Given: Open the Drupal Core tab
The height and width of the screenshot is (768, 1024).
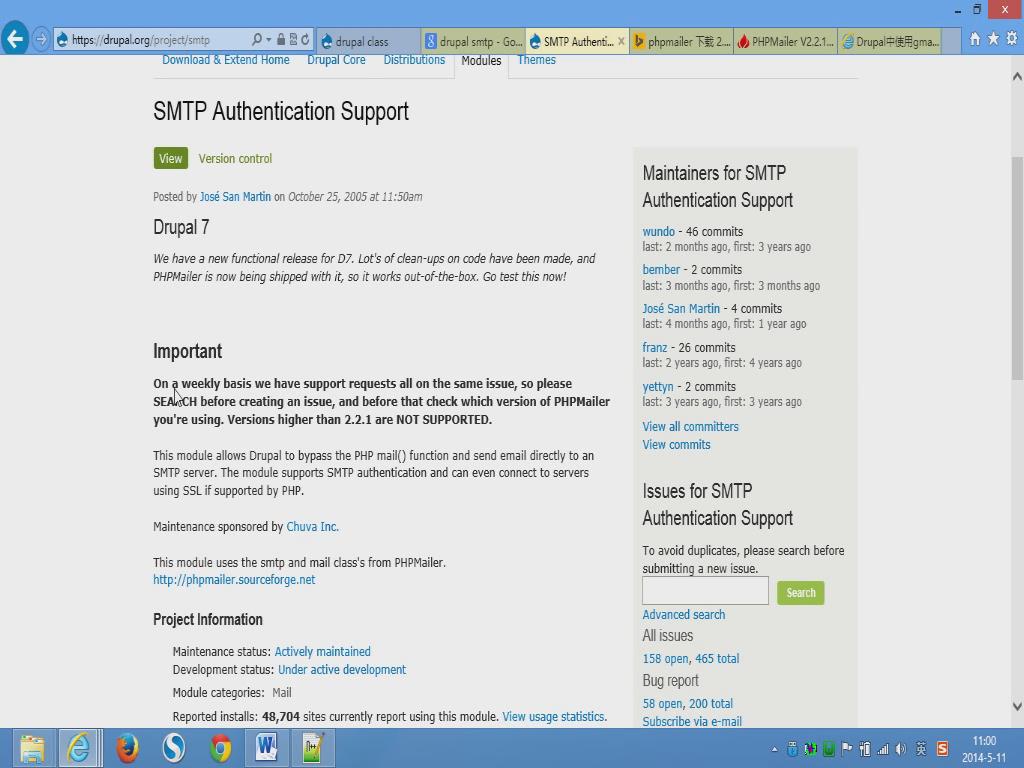Looking at the screenshot, I should point(336,60).
